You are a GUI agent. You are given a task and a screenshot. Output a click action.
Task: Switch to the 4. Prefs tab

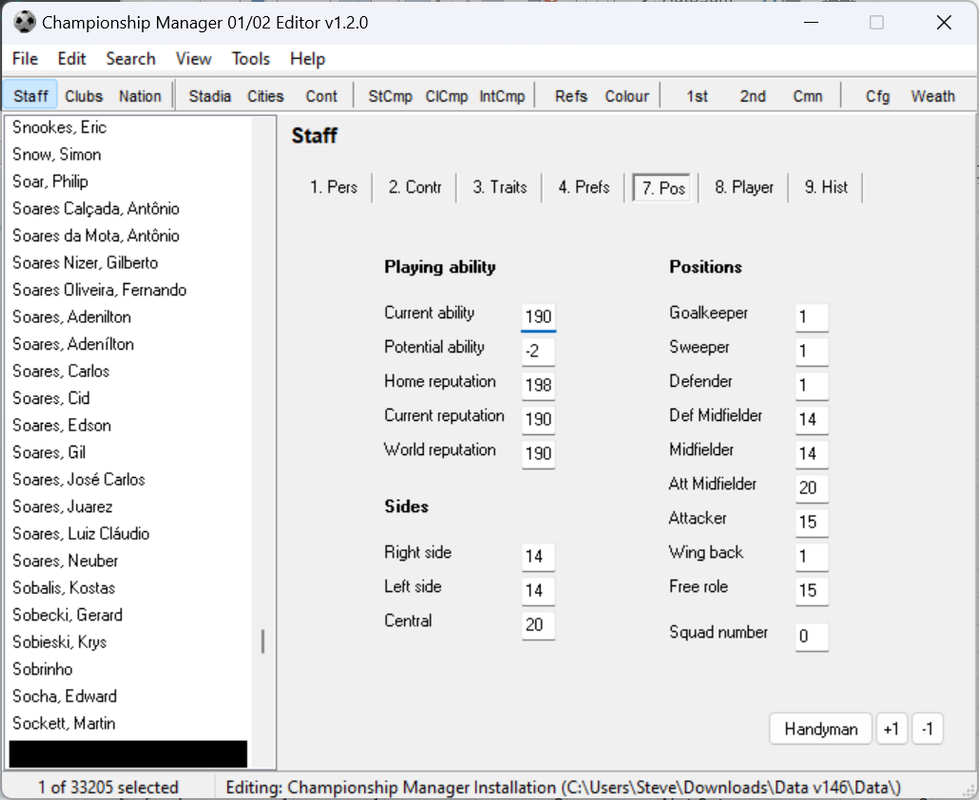pyautogui.click(x=584, y=187)
